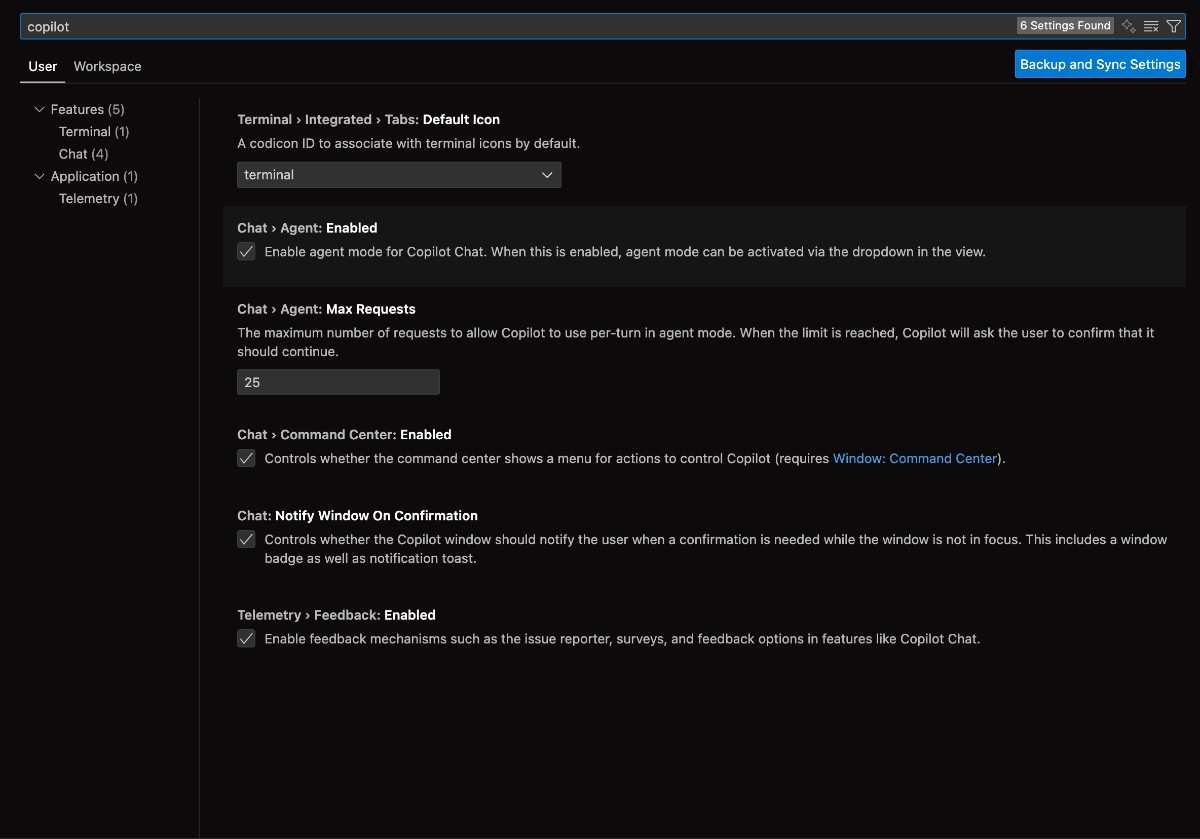This screenshot has width=1200, height=839.
Task: Click inside the copilot search box
Action: pos(400,26)
